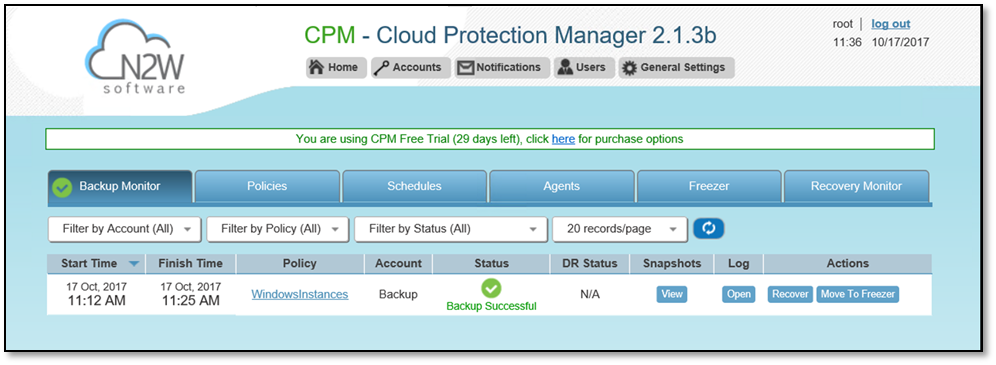
Task: Click the green Backup Successful checkmark icon
Action: pos(491,288)
